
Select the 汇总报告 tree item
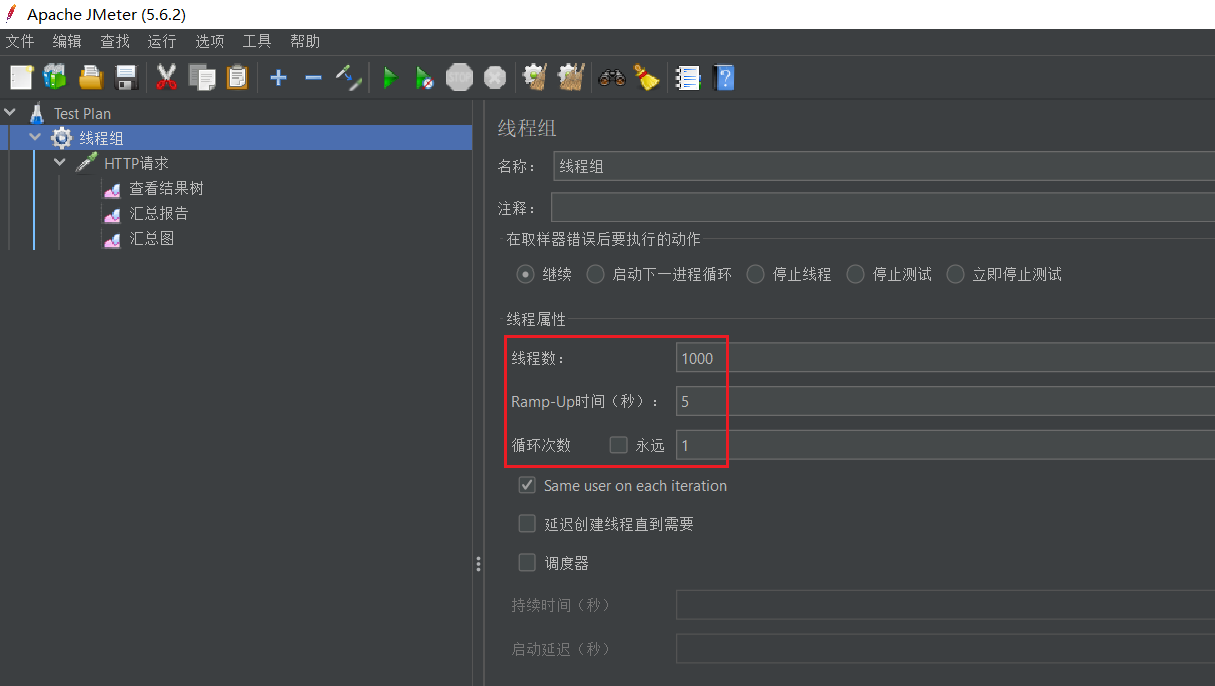[159, 213]
